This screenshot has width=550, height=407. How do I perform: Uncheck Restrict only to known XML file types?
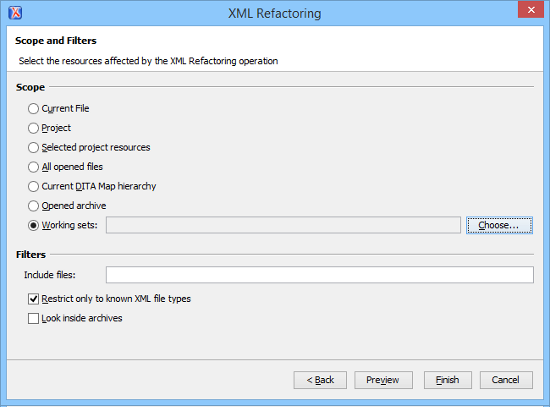pos(33,299)
